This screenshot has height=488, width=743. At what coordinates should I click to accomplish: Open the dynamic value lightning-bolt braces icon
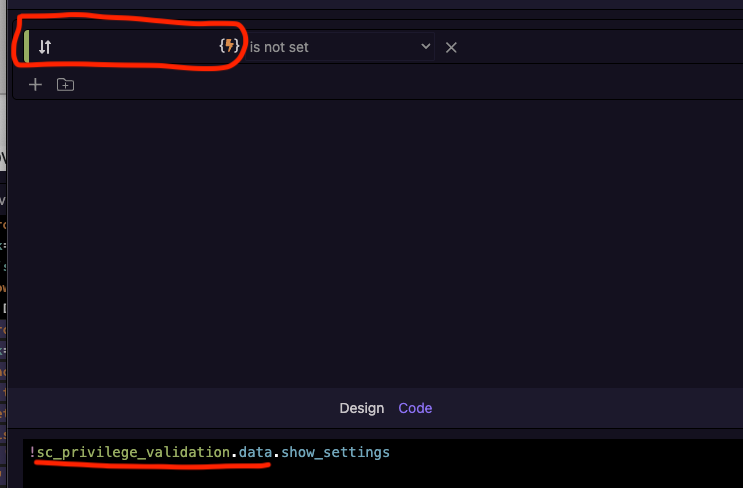pyautogui.click(x=229, y=46)
